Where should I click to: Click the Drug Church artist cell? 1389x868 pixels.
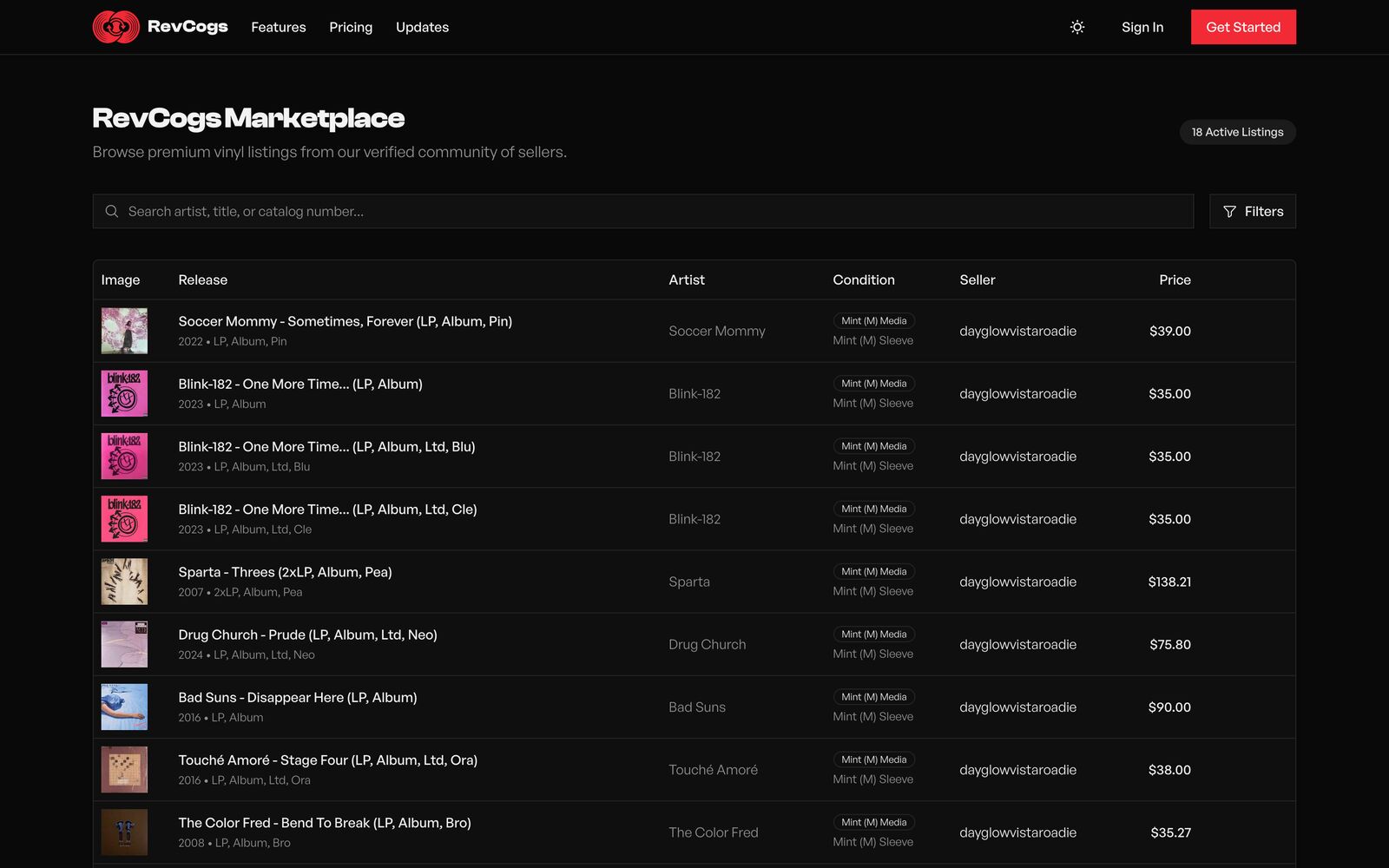(x=708, y=644)
